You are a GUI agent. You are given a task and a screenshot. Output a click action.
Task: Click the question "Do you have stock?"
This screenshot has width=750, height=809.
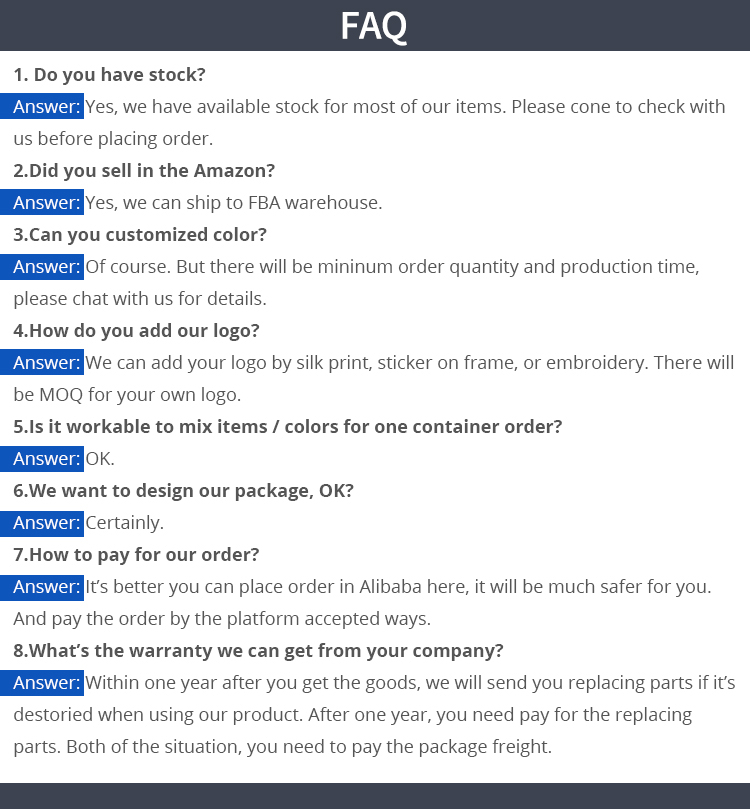point(109,75)
